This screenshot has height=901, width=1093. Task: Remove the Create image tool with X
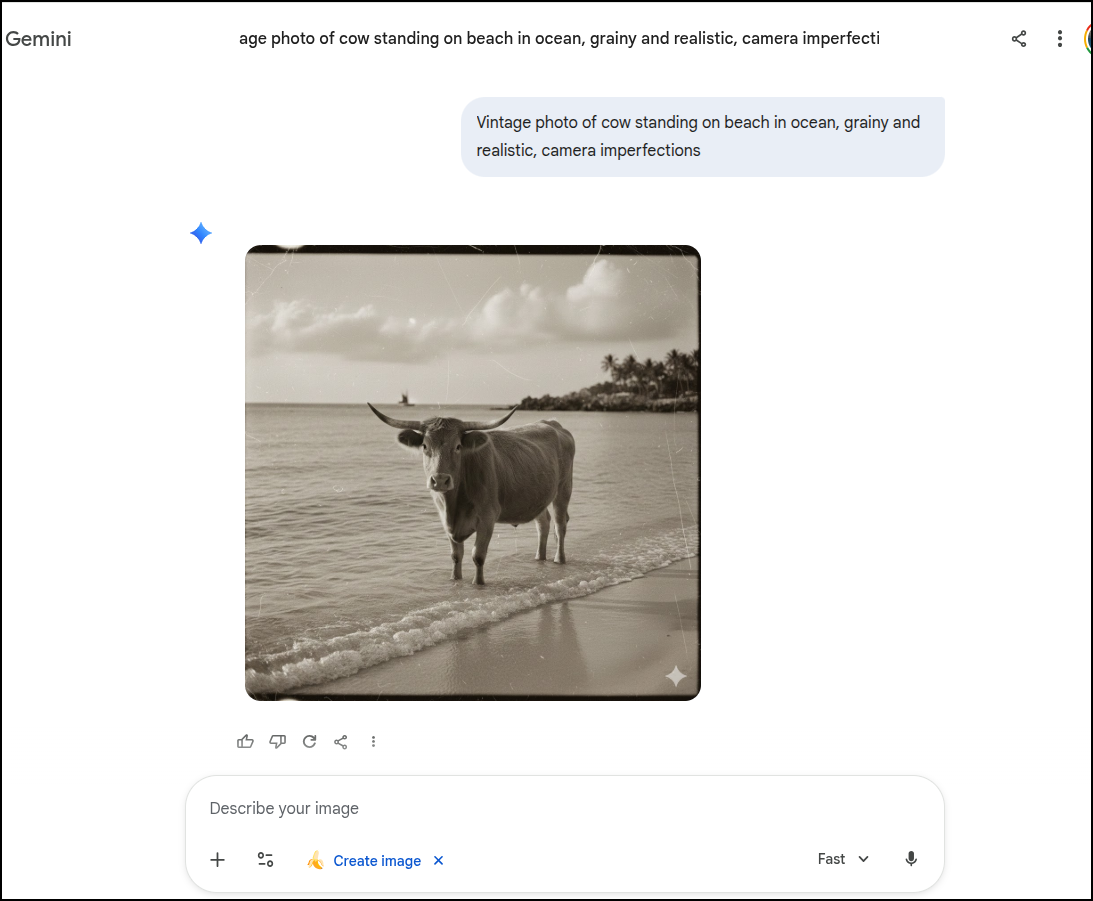pyautogui.click(x=438, y=861)
